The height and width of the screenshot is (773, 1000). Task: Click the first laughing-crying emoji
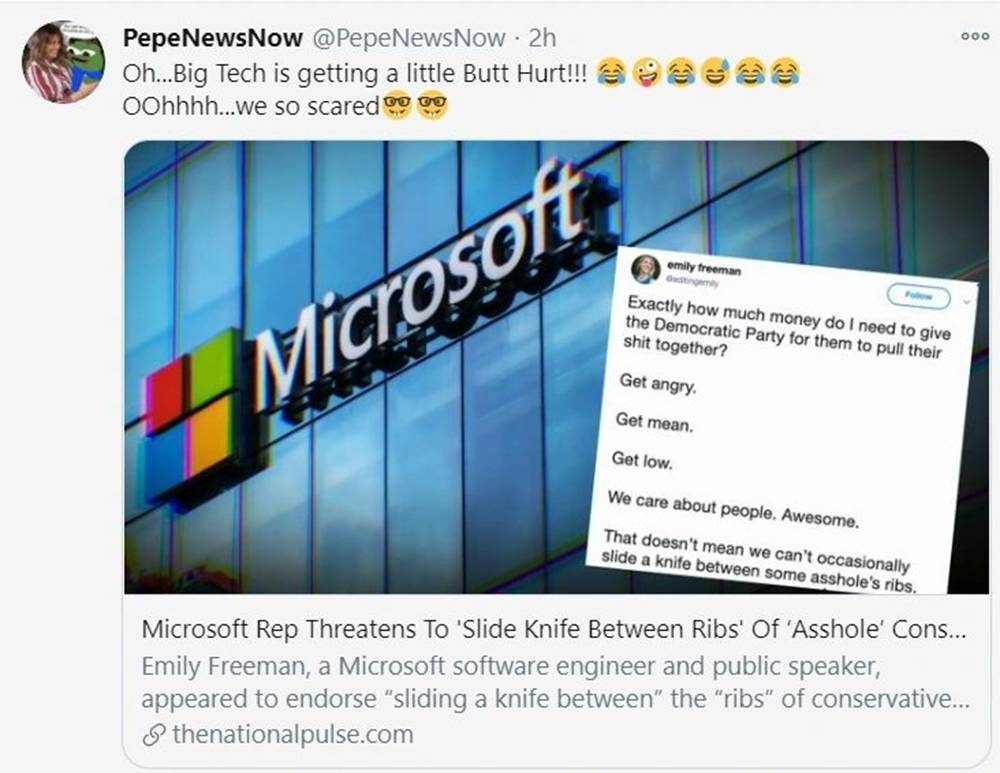coord(610,72)
